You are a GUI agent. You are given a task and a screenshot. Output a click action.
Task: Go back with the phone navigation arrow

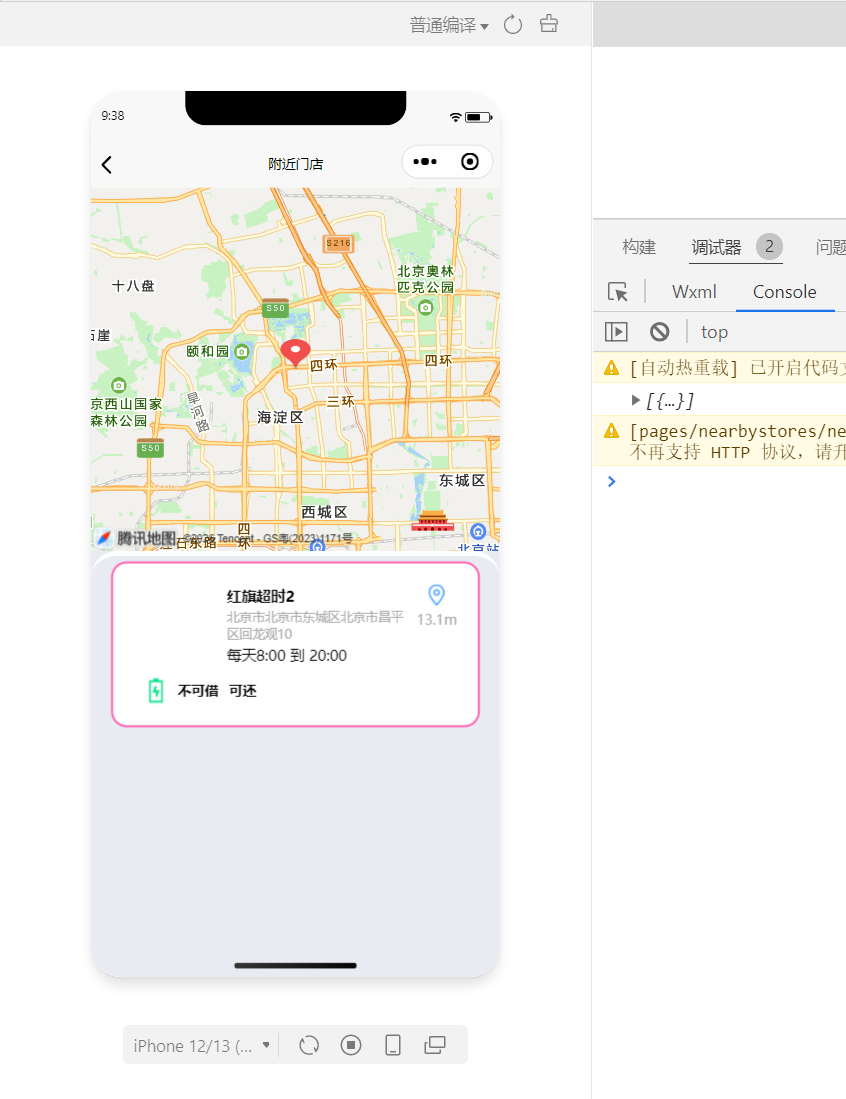pos(107,165)
